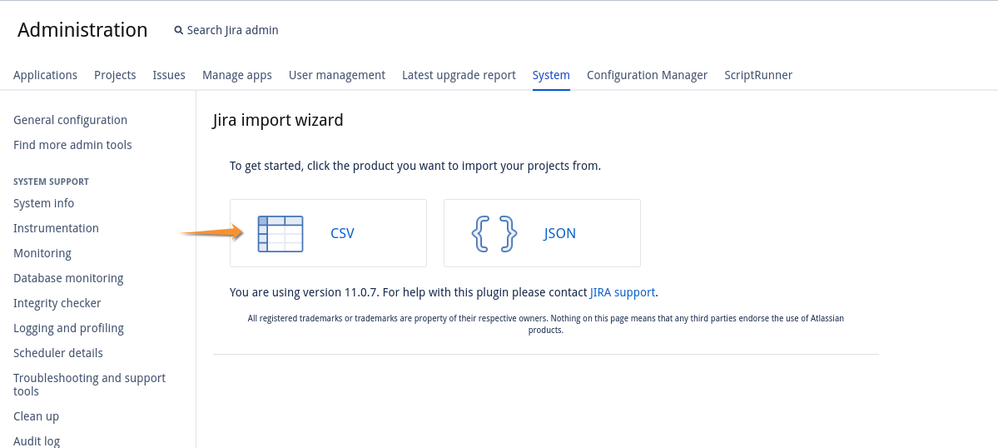The image size is (998, 448).
Task: Go to General configuration in sidebar
Action: tap(70, 120)
